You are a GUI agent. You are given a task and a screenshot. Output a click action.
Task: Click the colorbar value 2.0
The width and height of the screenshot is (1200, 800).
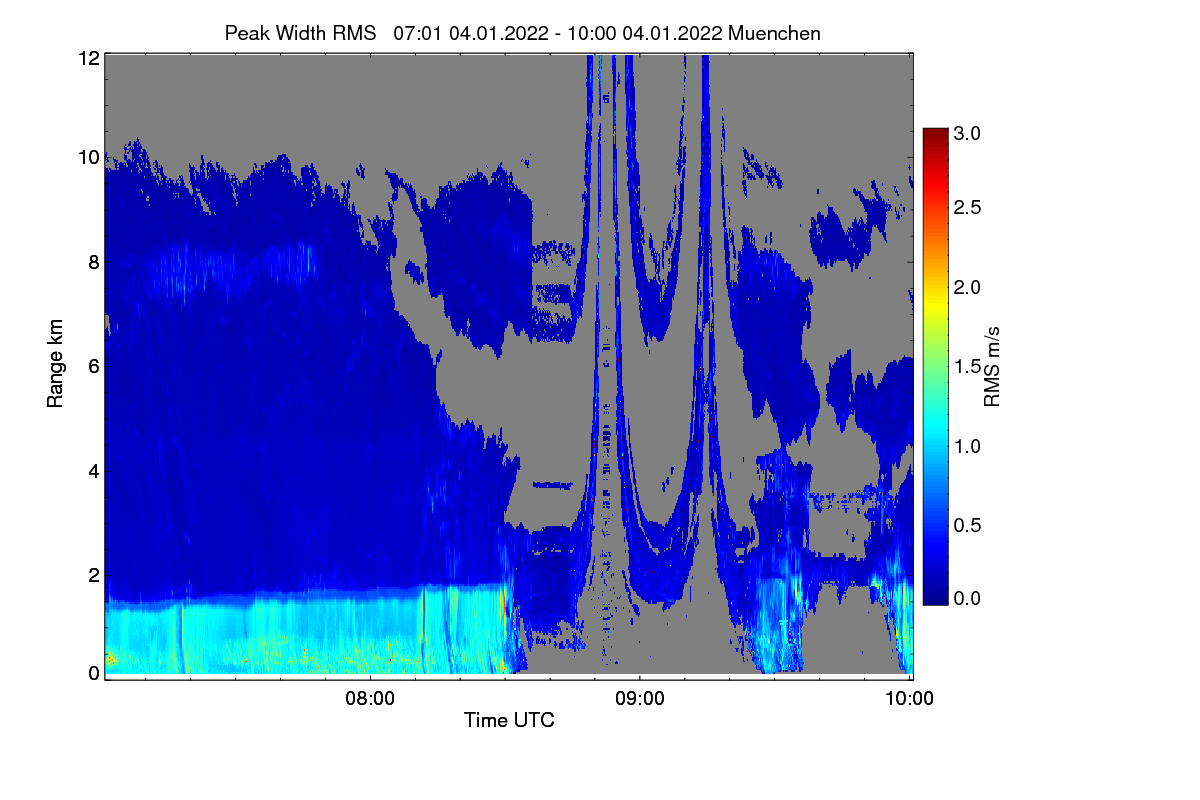click(967, 287)
